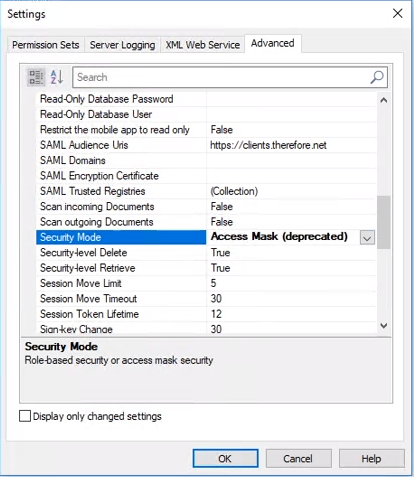The image size is (414, 477).
Task: Select the SAML Trusted Registries row
Action: pos(206,191)
